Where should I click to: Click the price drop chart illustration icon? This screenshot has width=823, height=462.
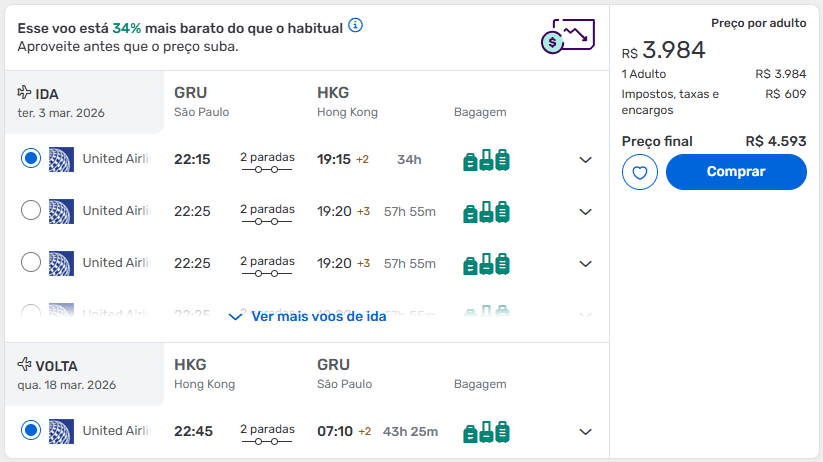pos(568,36)
